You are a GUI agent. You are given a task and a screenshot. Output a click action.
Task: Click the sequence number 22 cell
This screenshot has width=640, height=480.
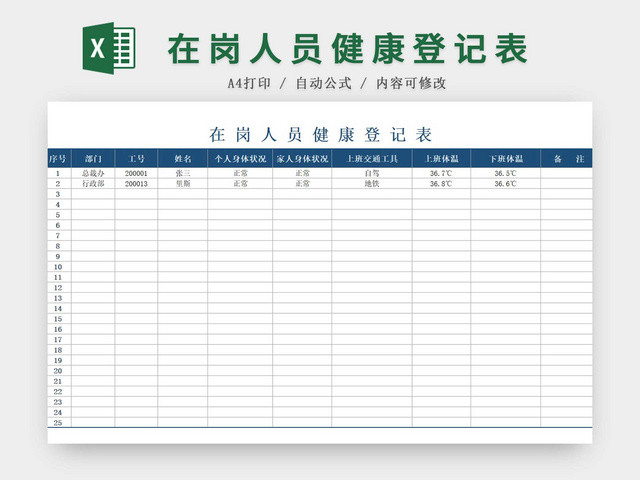point(58,392)
